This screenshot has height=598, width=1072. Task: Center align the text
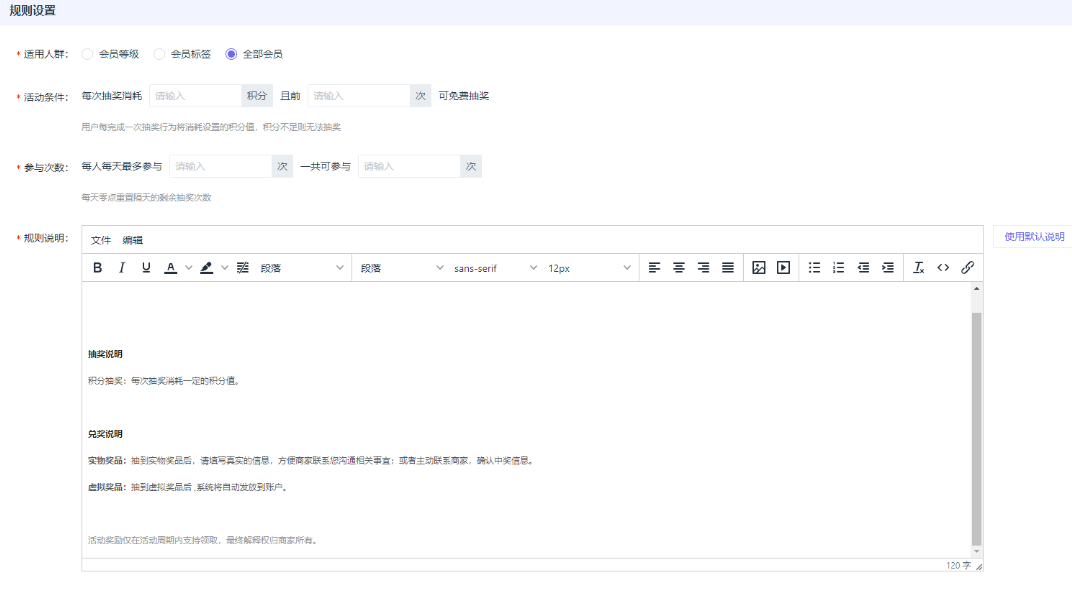(679, 268)
